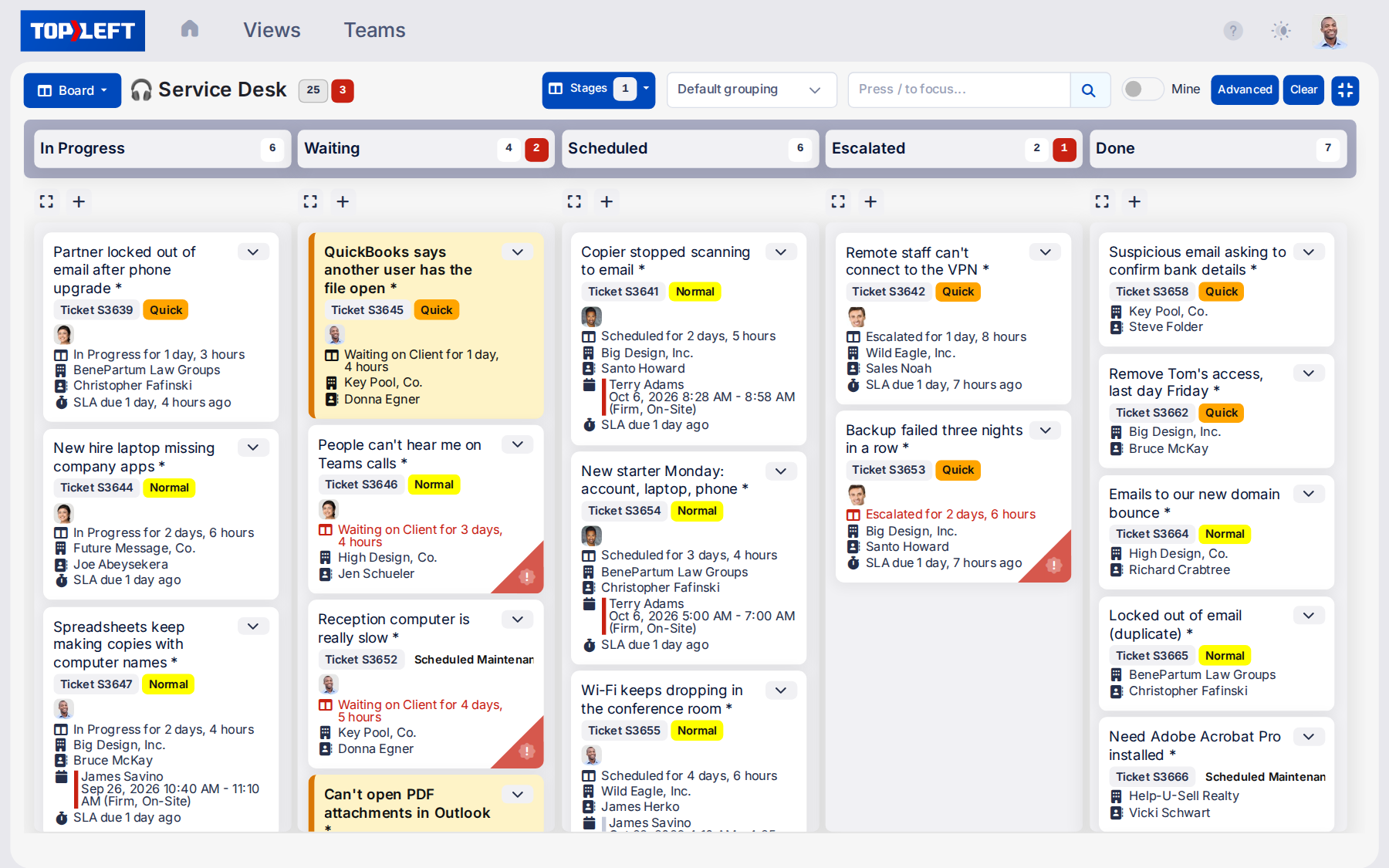The width and height of the screenshot is (1389, 868).
Task: Expand Suspicious email card chevron
Action: [x=1309, y=252]
